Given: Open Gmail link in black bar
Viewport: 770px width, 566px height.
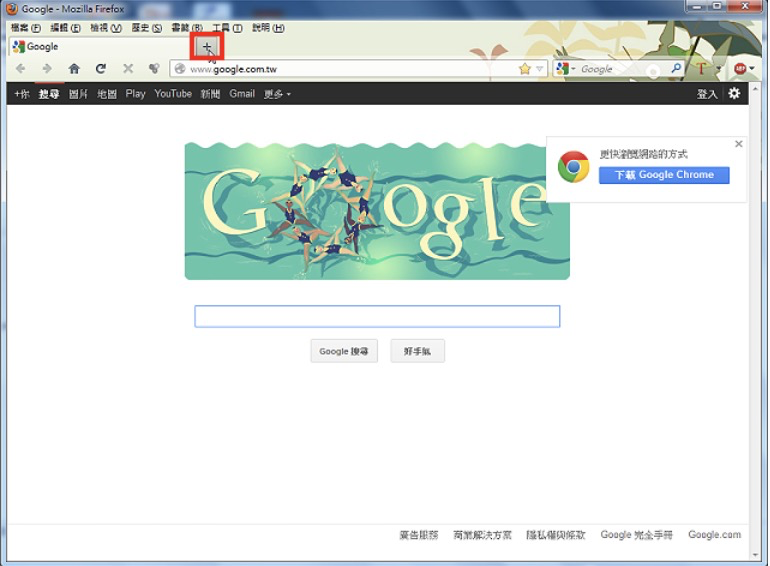Looking at the screenshot, I should pos(242,94).
